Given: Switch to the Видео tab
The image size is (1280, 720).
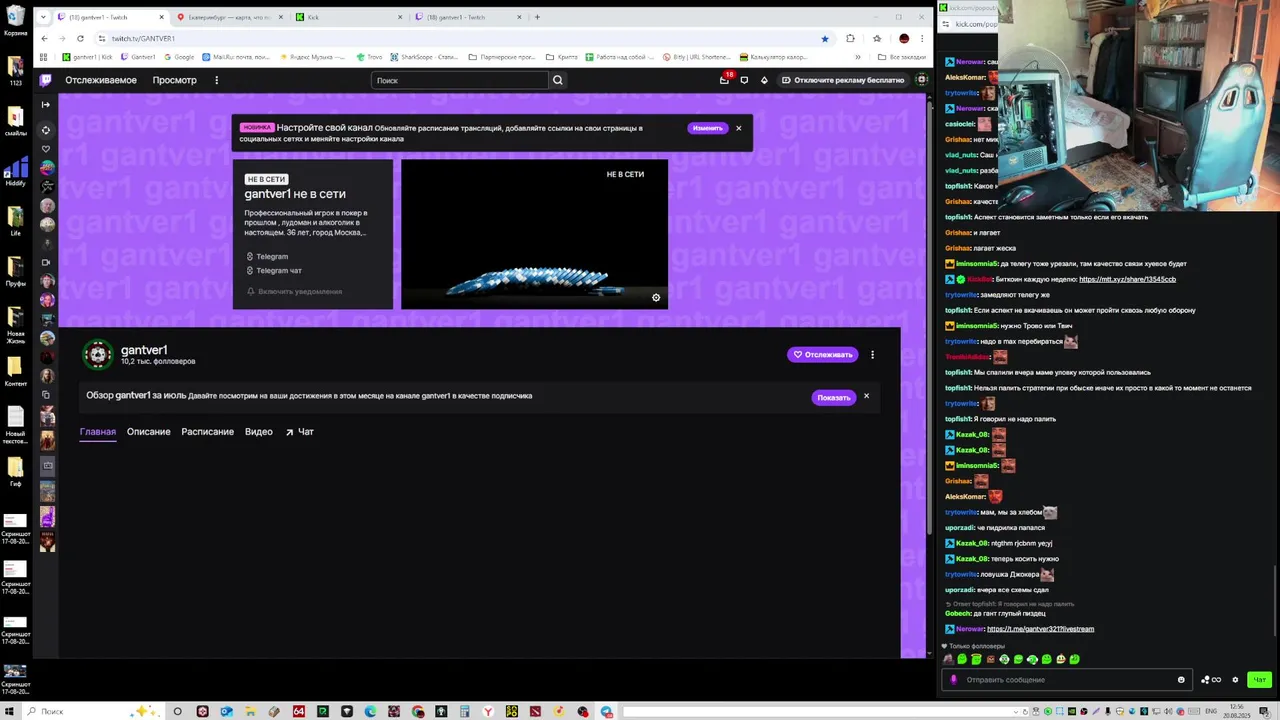Looking at the screenshot, I should (x=259, y=432).
